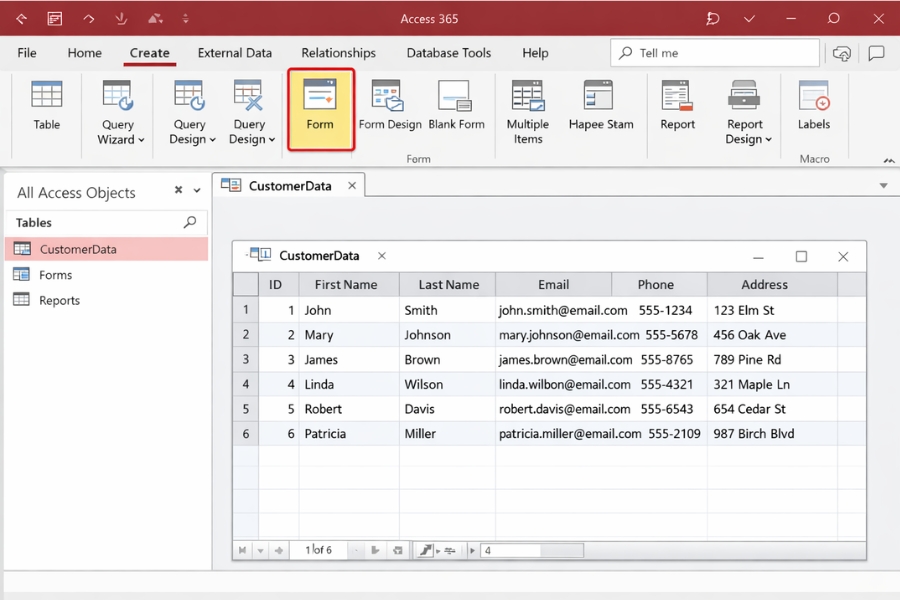The image size is (900, 600).
Task: Click inside the Tell me search box
Action: (714, 52)
